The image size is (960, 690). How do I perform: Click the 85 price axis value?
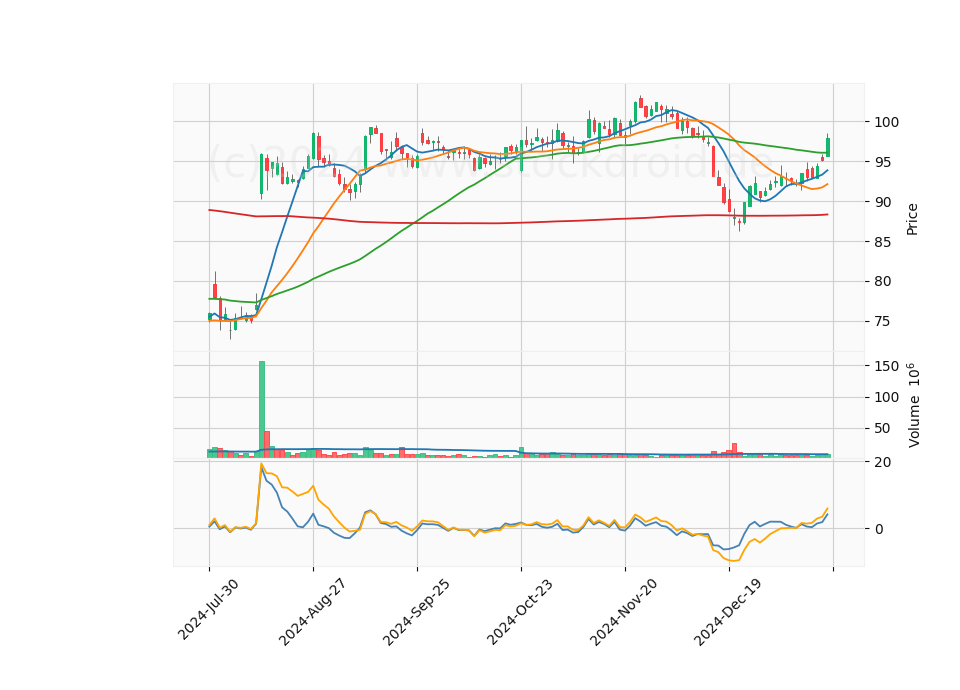pos(883,242)
